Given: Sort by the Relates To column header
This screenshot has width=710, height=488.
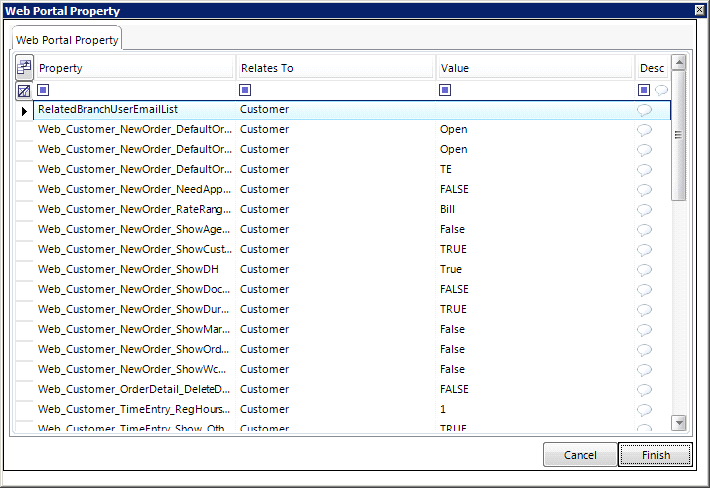Looking at the screenshot, I should (336, 68).
